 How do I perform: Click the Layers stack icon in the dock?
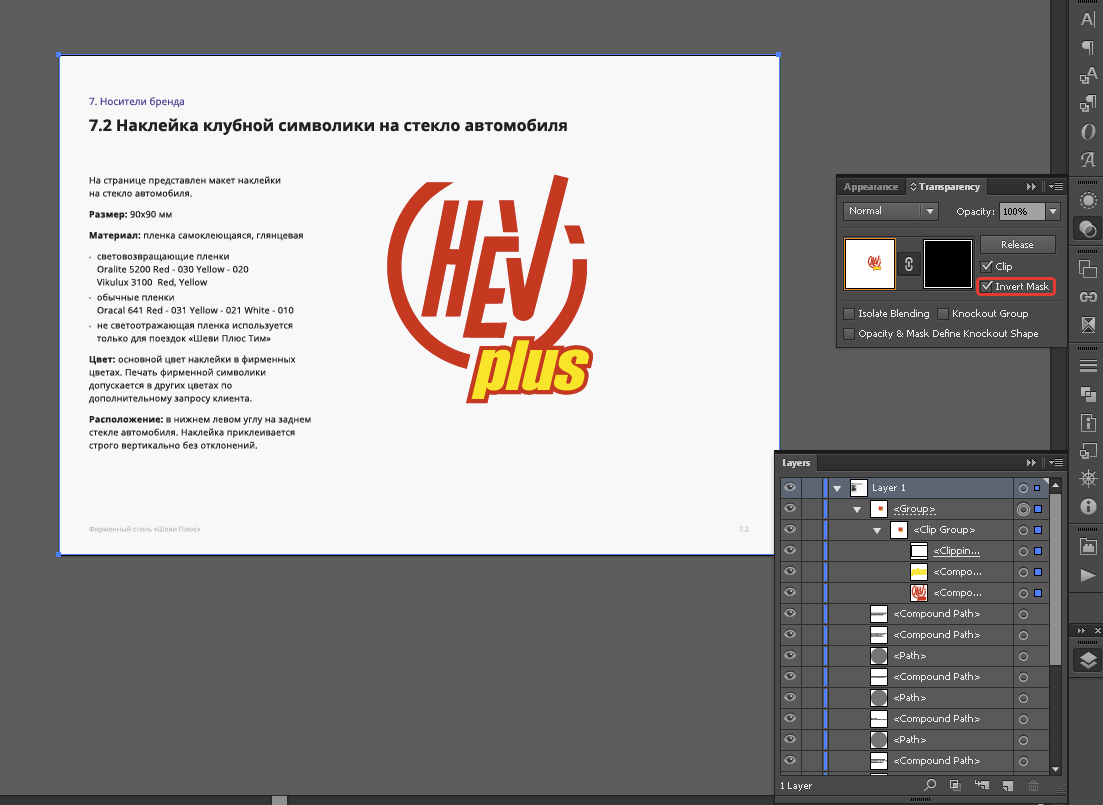click(x=1088, y=660)
